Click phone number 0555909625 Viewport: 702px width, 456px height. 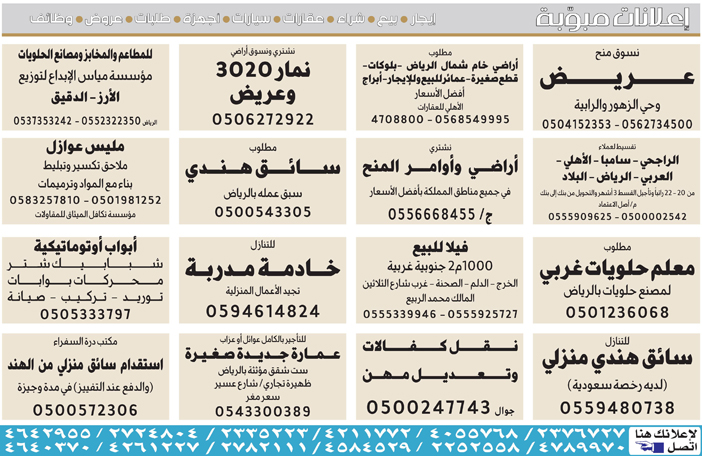(x=580, y=217)
